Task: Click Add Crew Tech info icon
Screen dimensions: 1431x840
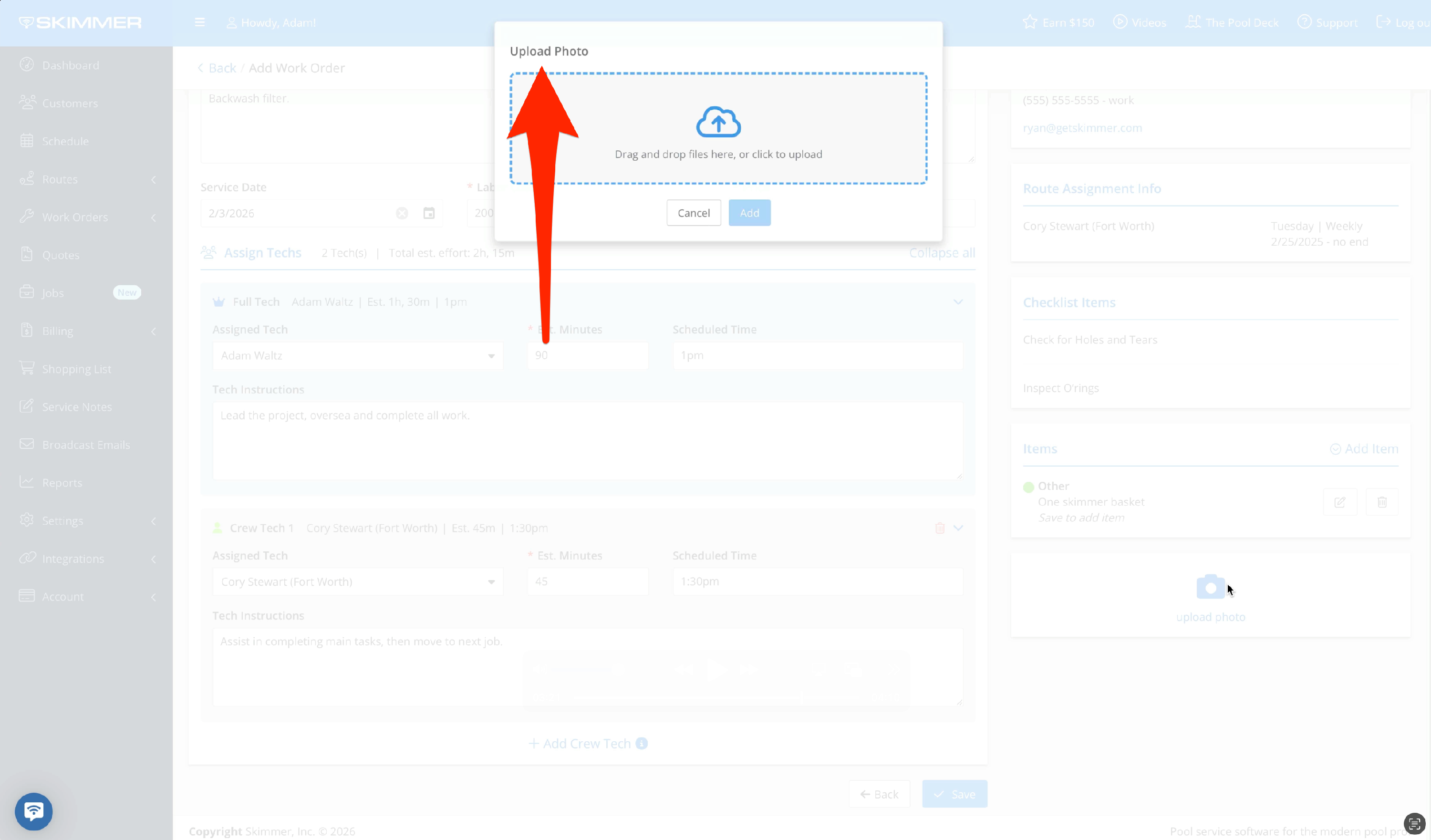Action: pyautogui.click(x=642, y=744)
